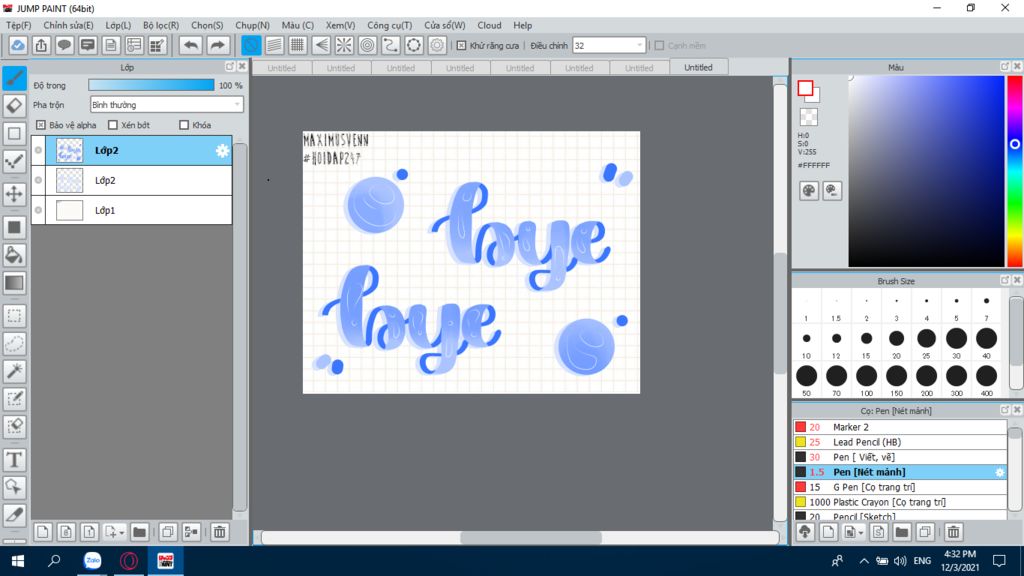Screen dimensions: 1024x576
Task: Click the Redo arrow in toolbar
Action: (x=217, y=45)
